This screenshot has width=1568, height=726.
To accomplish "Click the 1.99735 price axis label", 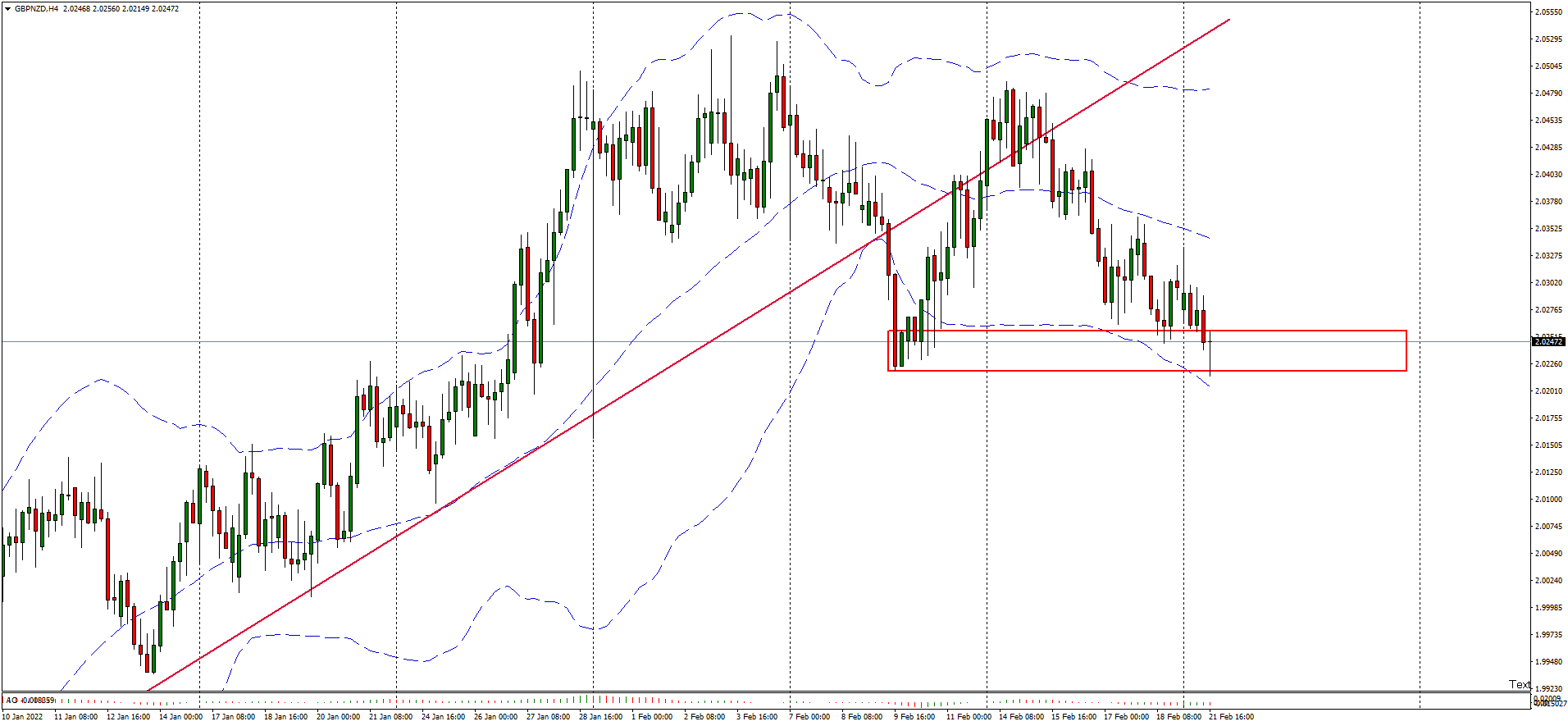I will [1547, 635].
